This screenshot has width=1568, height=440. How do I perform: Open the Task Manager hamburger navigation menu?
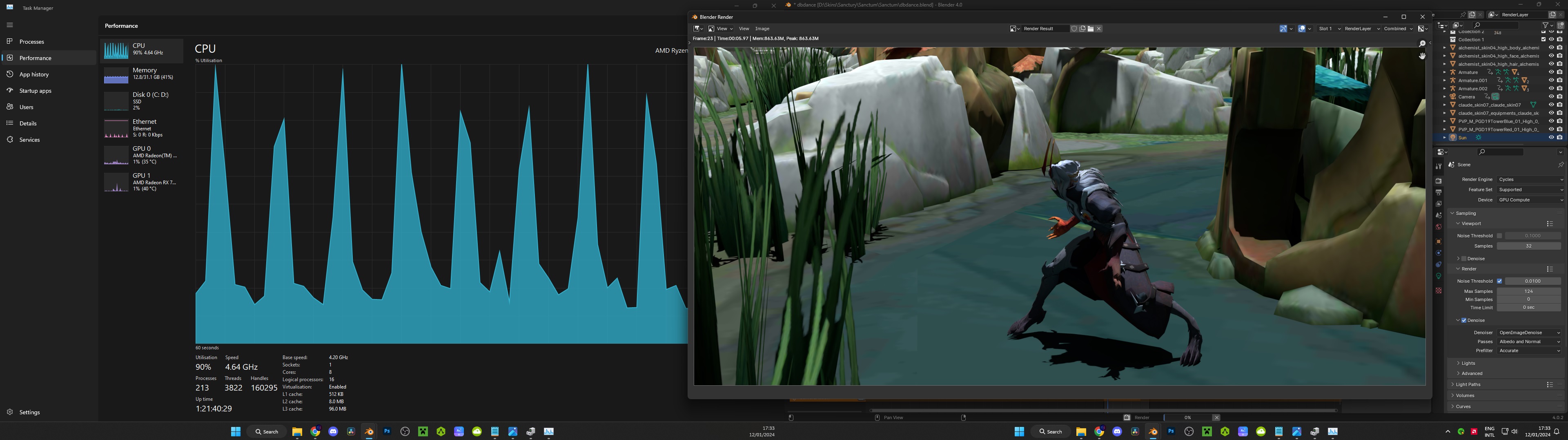[x=10, y=25]
